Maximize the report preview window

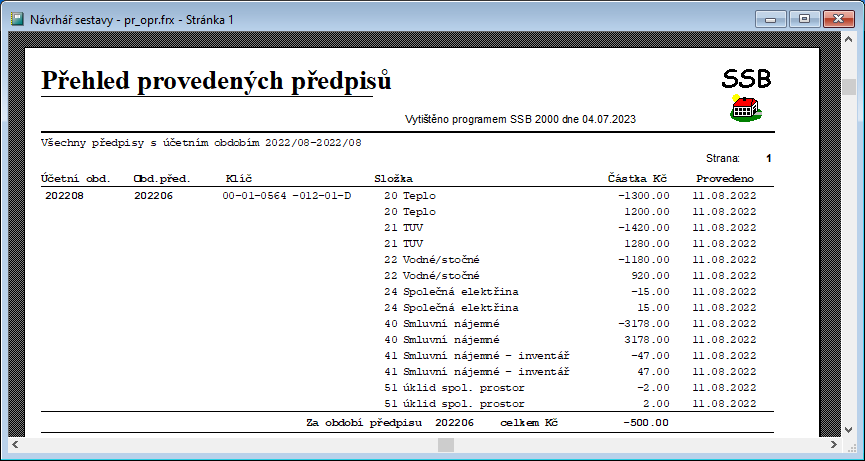pyautogui.click(x=803, y=18)
